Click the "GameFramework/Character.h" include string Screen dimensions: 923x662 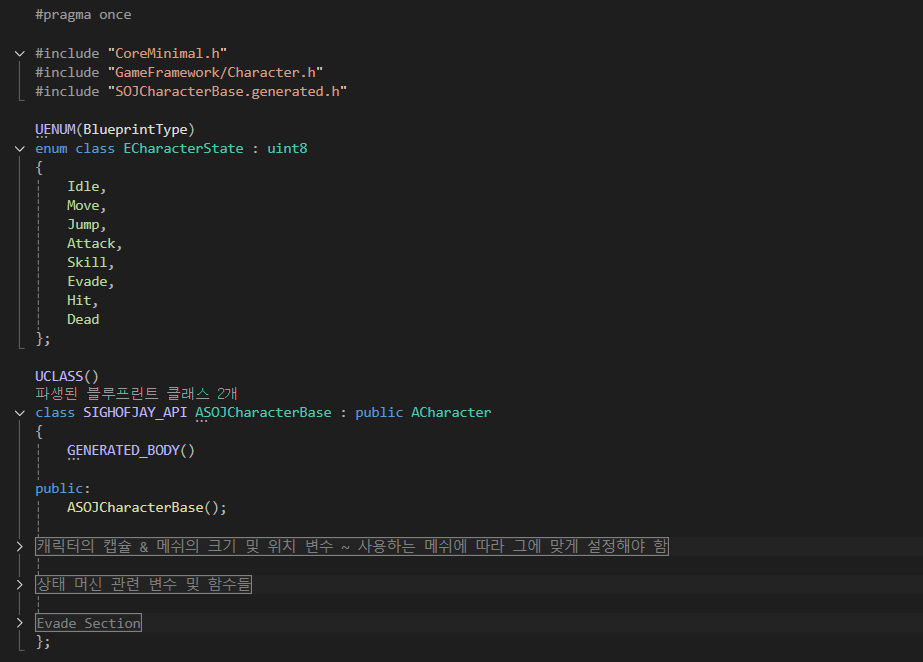(x=215, y=72)
